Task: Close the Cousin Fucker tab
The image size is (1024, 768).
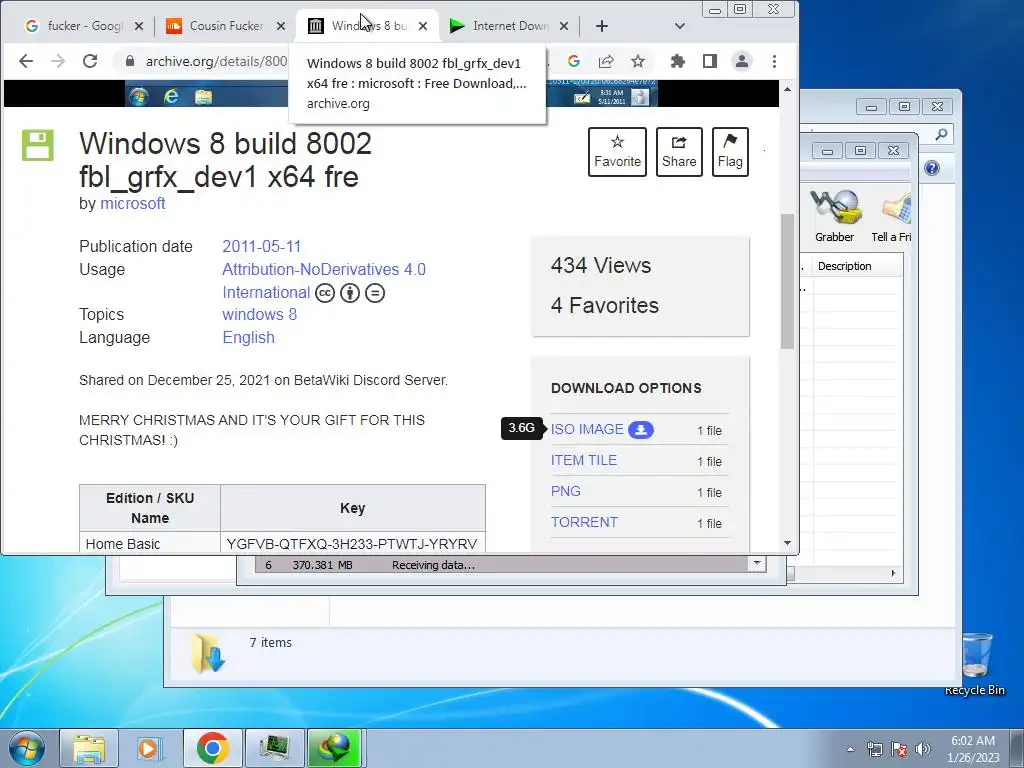Action: (281, 26)
